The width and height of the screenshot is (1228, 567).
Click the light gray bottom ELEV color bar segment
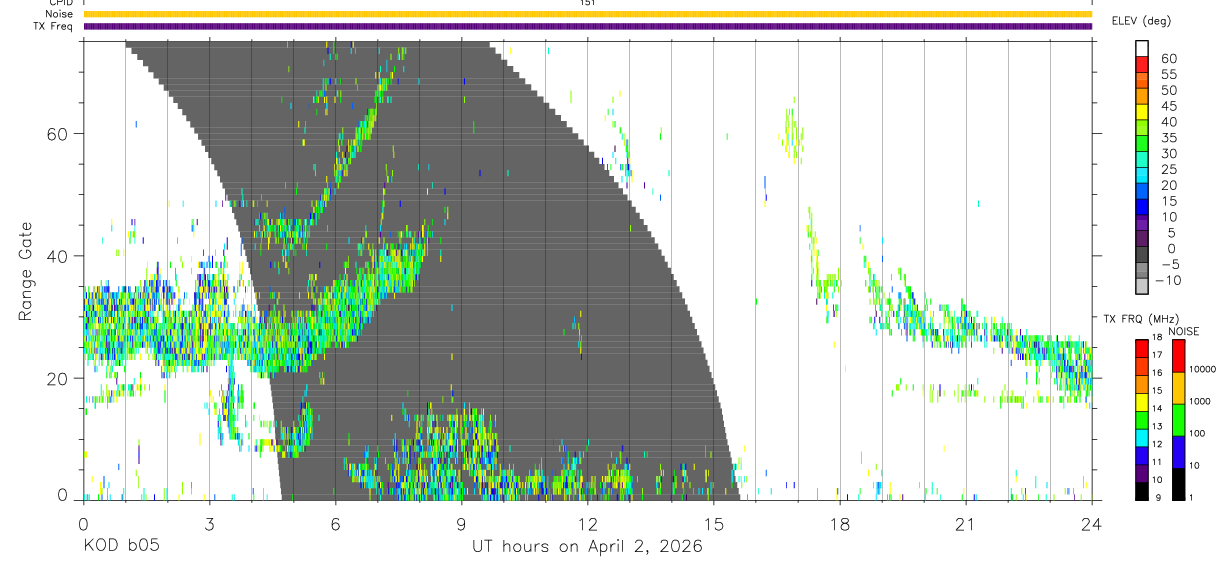[1142, 286]
